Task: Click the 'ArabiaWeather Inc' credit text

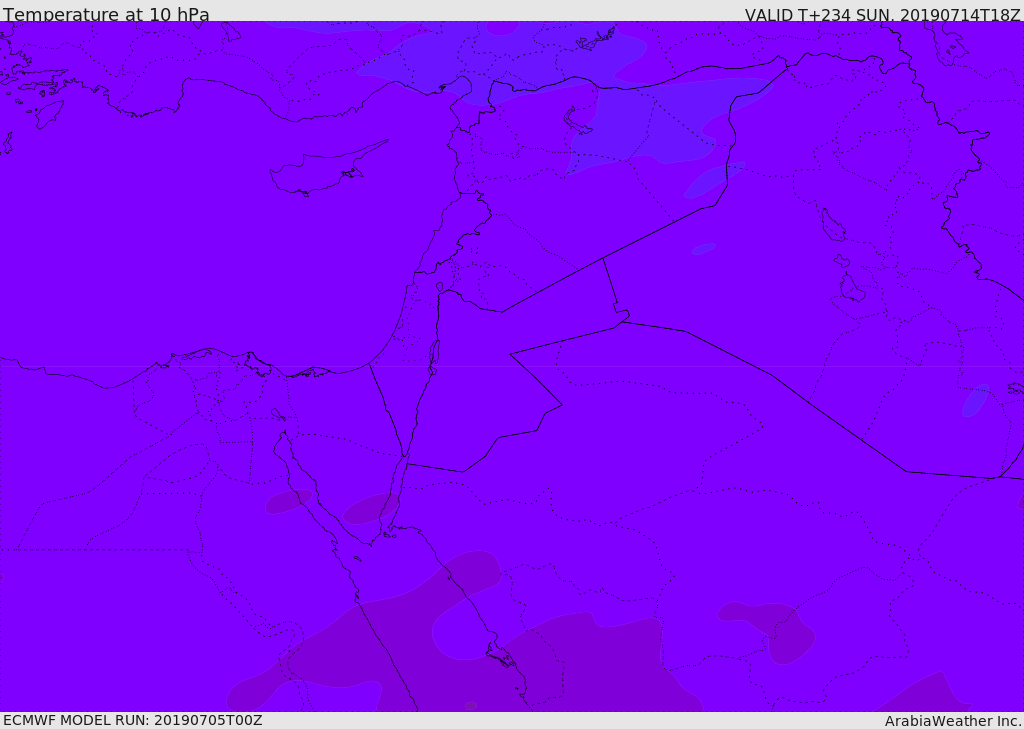Action: [953, 721]
